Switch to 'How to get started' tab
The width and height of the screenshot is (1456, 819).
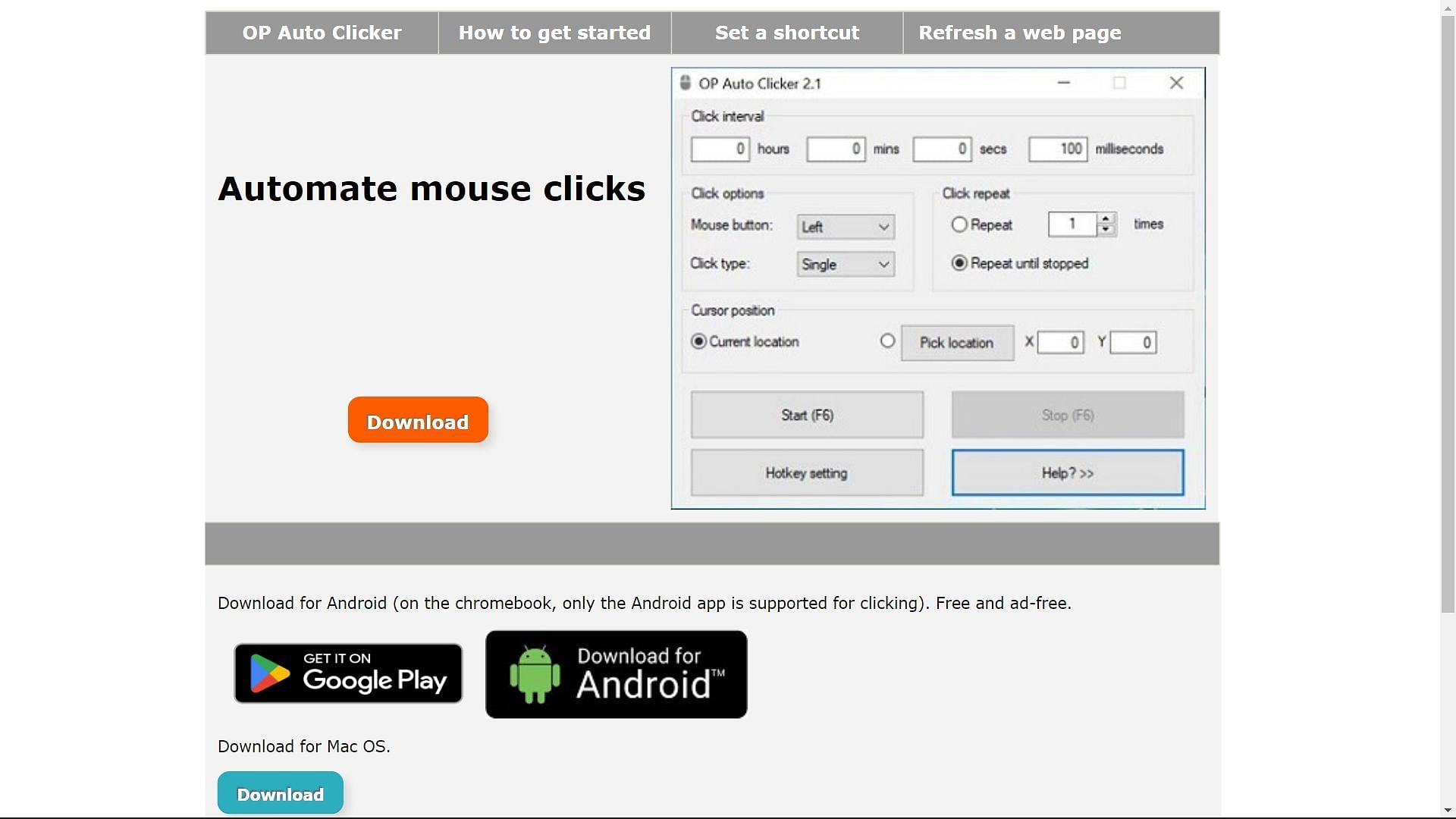[x=554, y=32]
